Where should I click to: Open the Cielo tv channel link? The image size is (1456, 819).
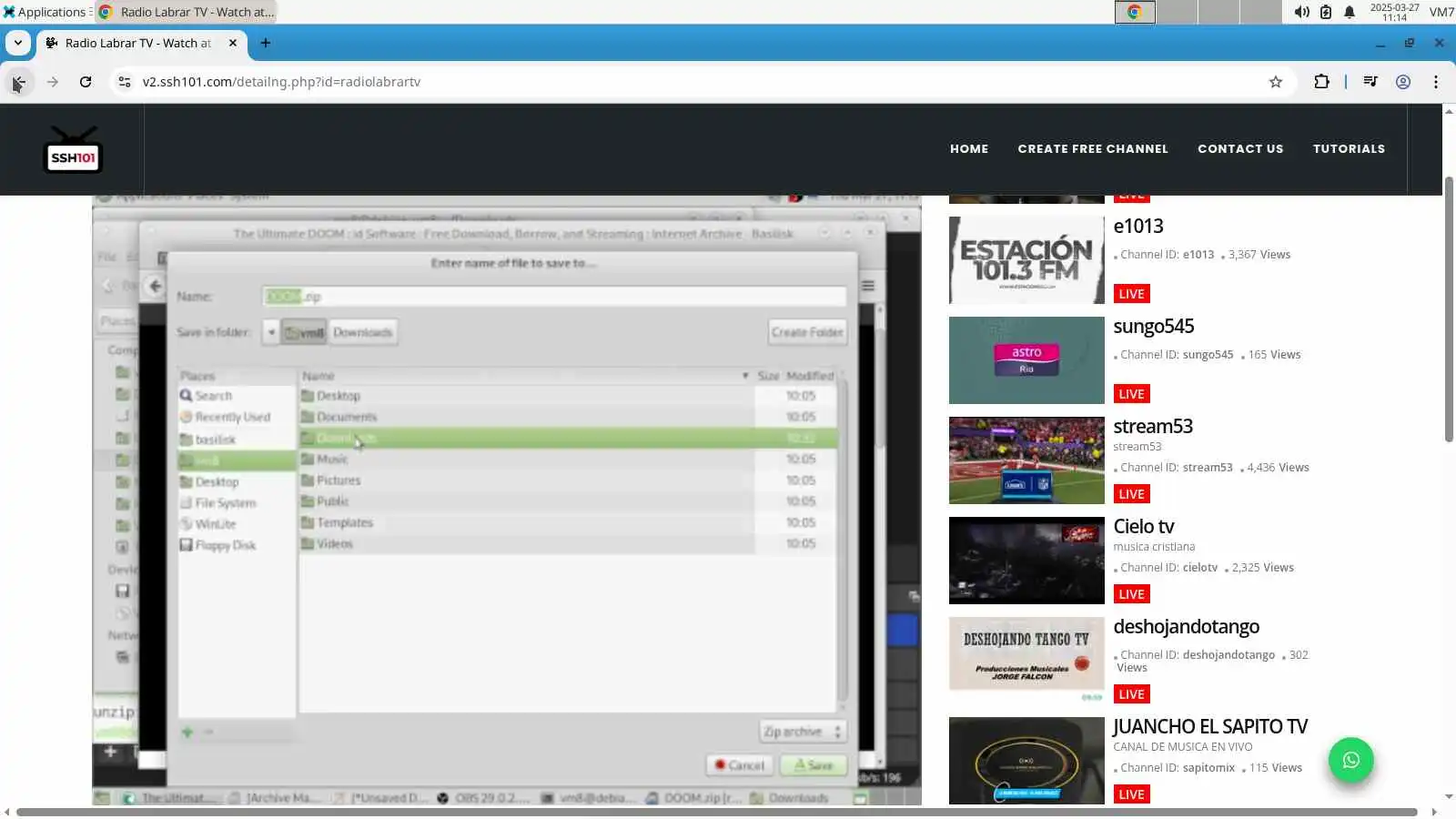point(1144,526)
